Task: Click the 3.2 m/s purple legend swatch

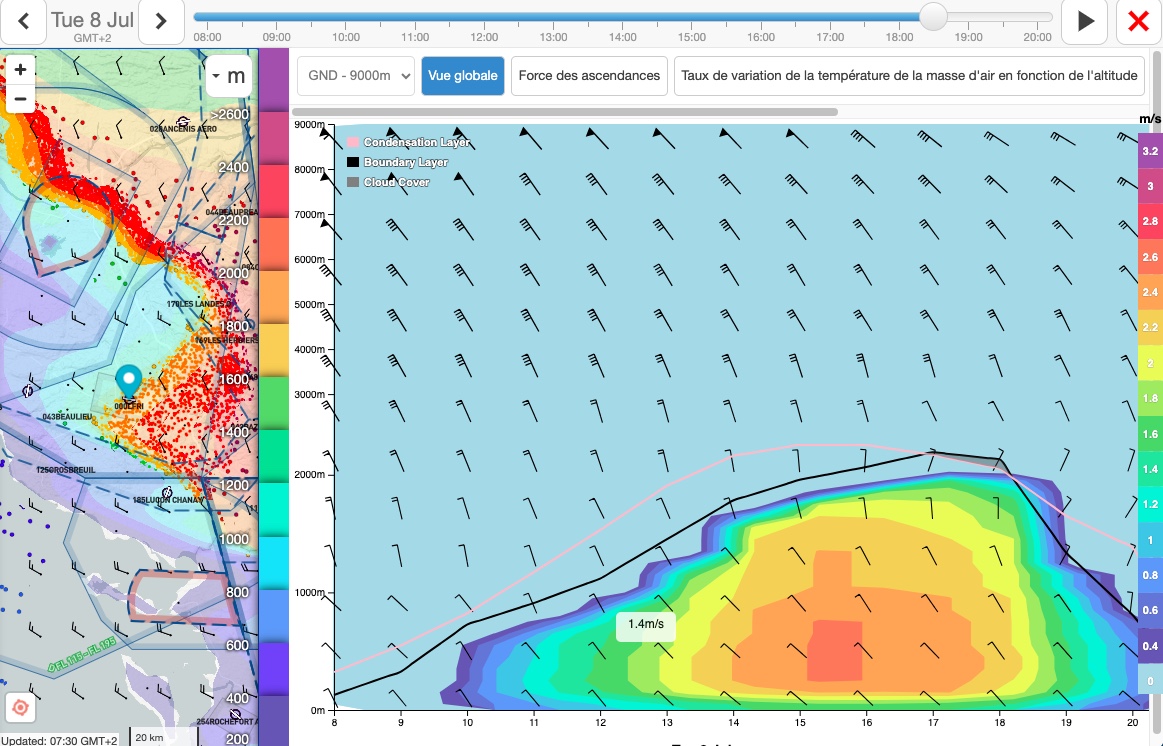Action: pyautogui.click(x=1150, y=151)
